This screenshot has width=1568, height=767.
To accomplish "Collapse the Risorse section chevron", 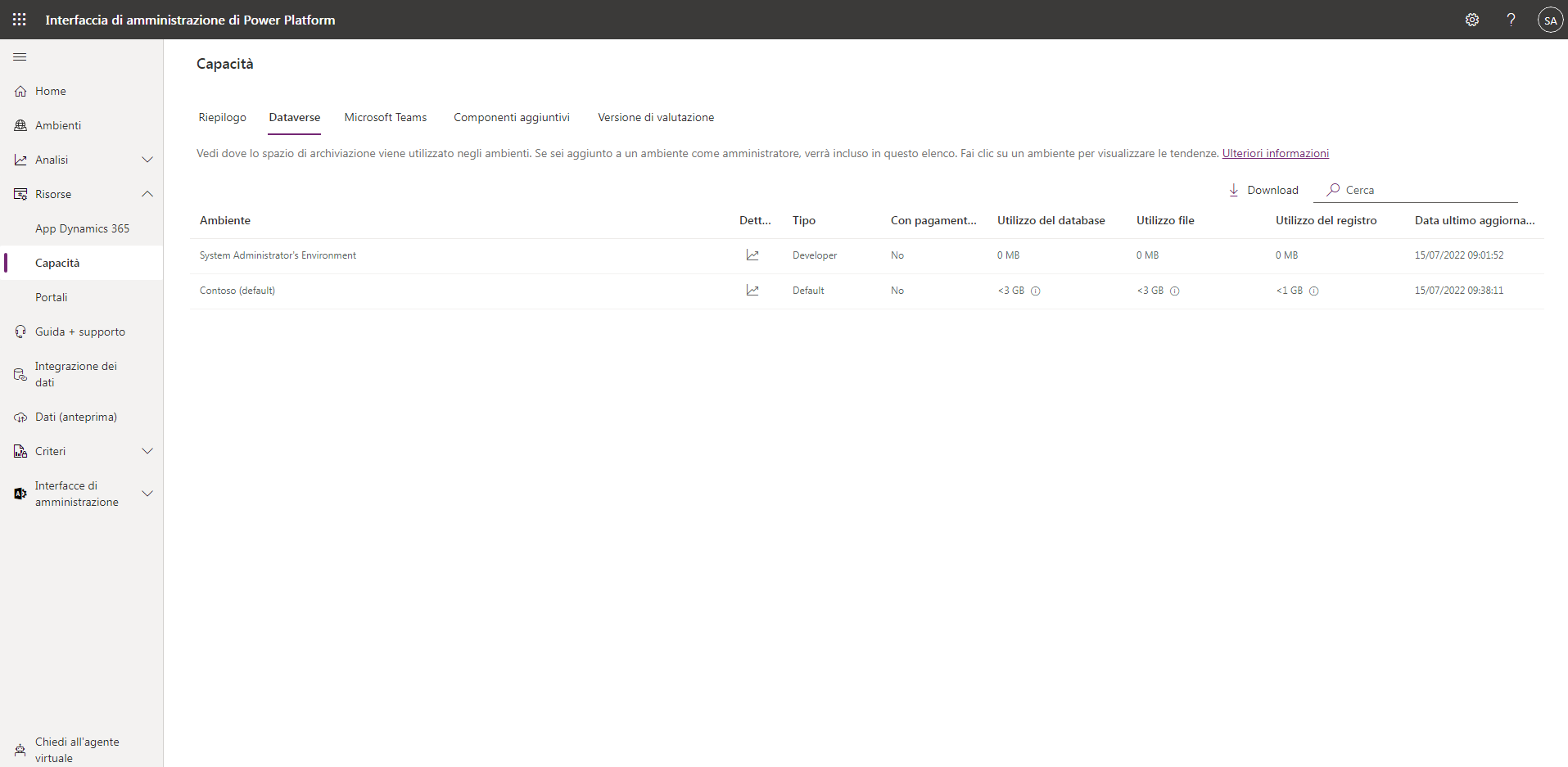I will (147, 194).
